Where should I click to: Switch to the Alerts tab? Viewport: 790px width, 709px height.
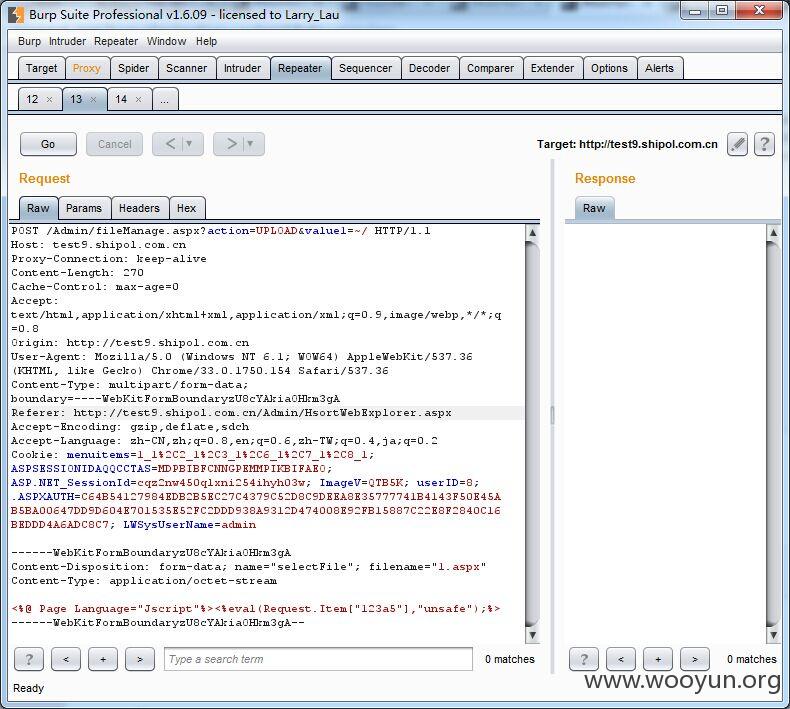(x=659, y=69)
